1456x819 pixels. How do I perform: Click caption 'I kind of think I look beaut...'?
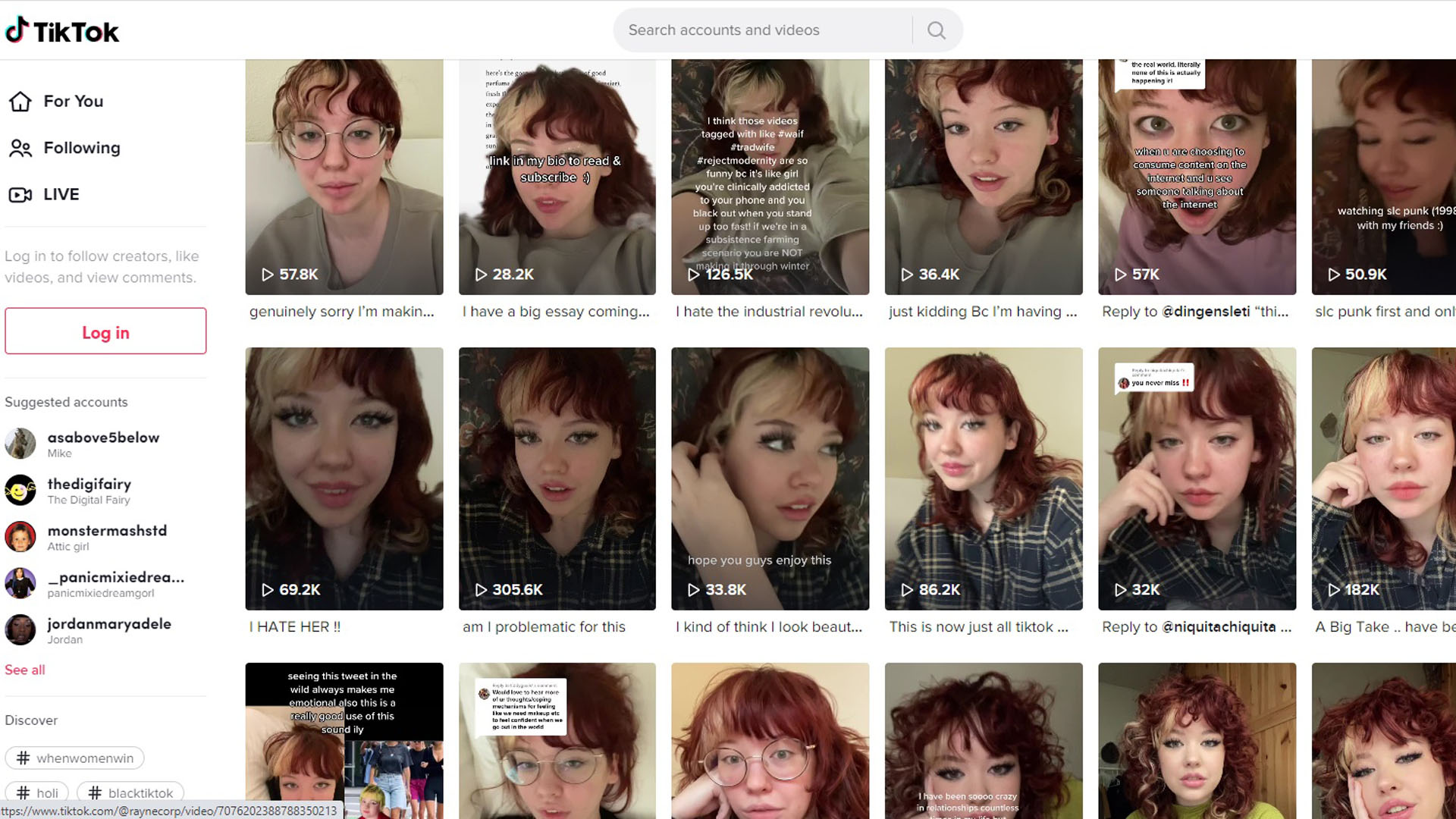[x=769, y=627]
